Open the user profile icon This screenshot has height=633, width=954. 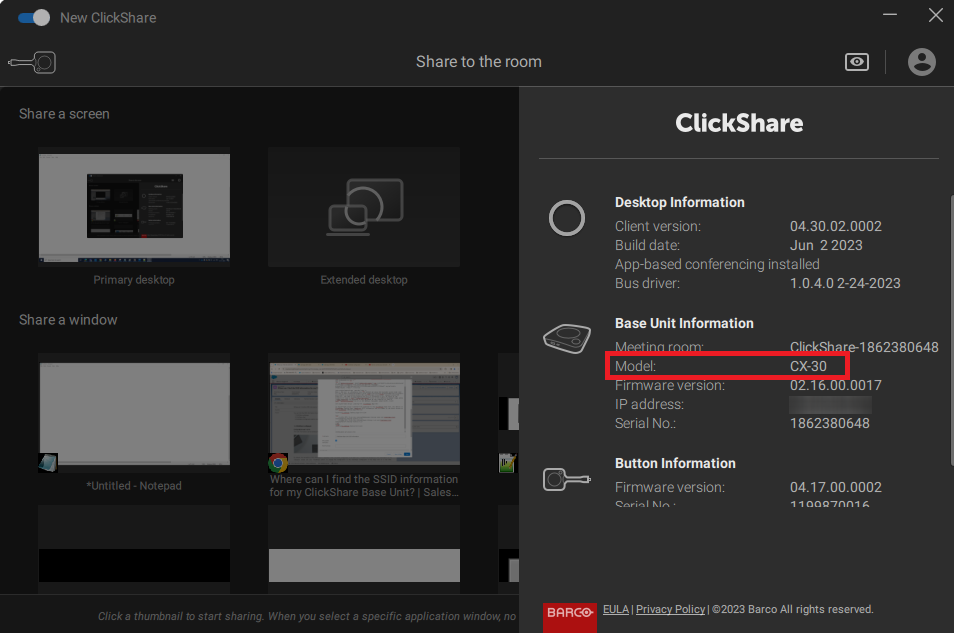tap(921, 62)
